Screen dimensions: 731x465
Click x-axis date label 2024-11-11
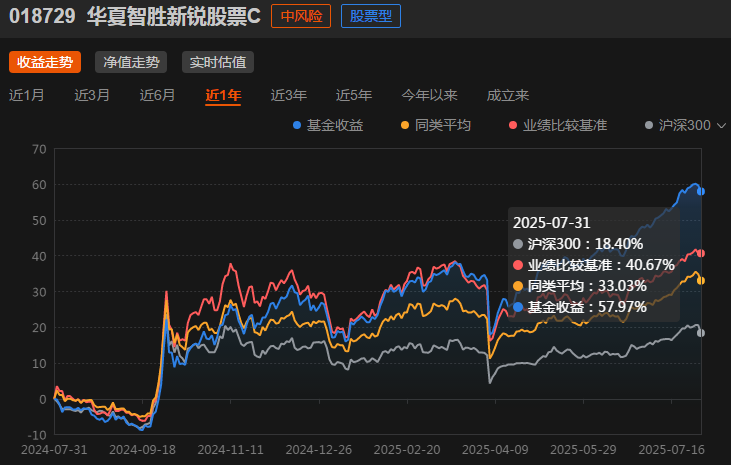pyautogui.click(x=230, y=450)
